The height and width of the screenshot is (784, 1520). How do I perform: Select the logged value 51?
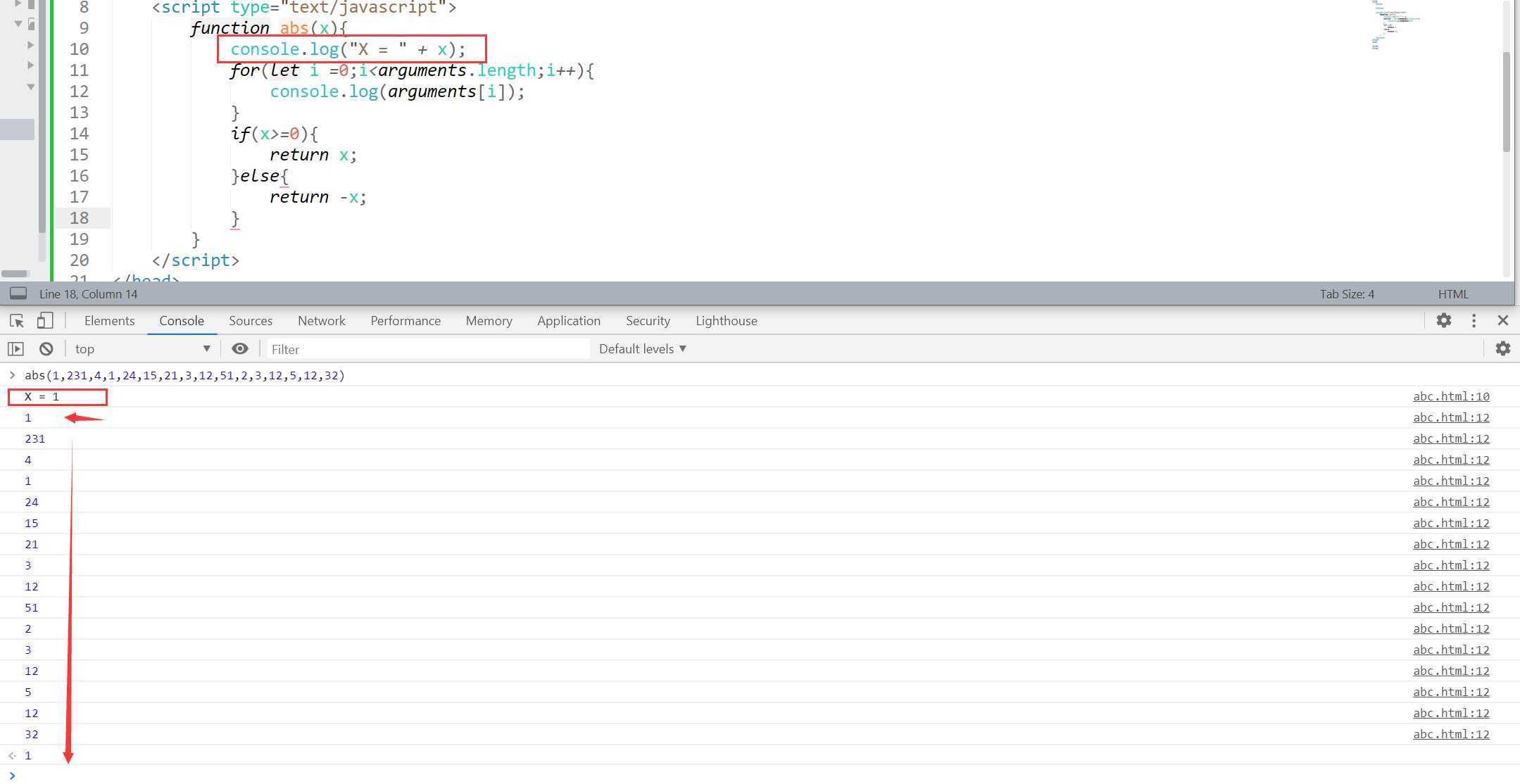pyautogui.click(x=32, y=608)
